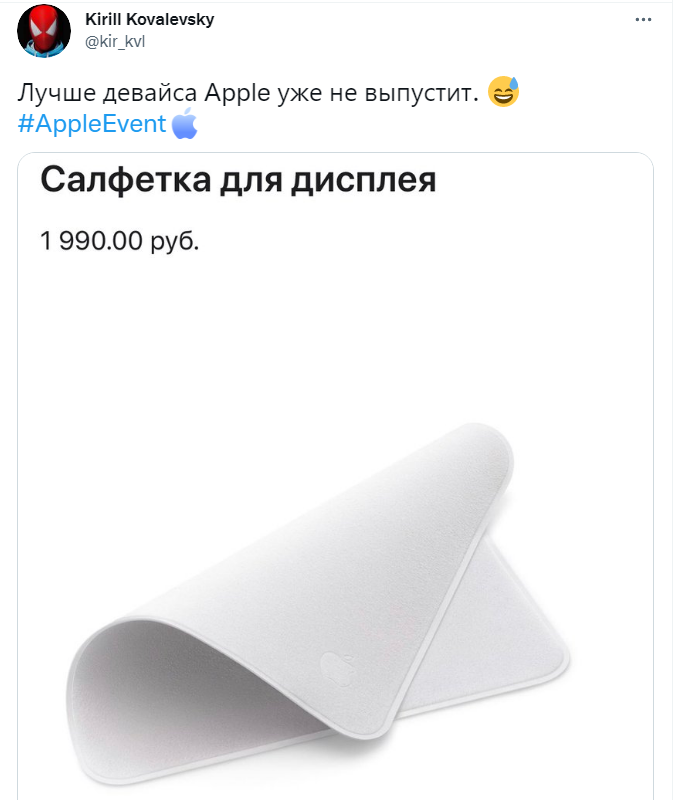Image resolution: width=675 pixels, height=800 pixels.
Task: Click the heading 'Салфетка для дисплея'
Action: point(238,180)
